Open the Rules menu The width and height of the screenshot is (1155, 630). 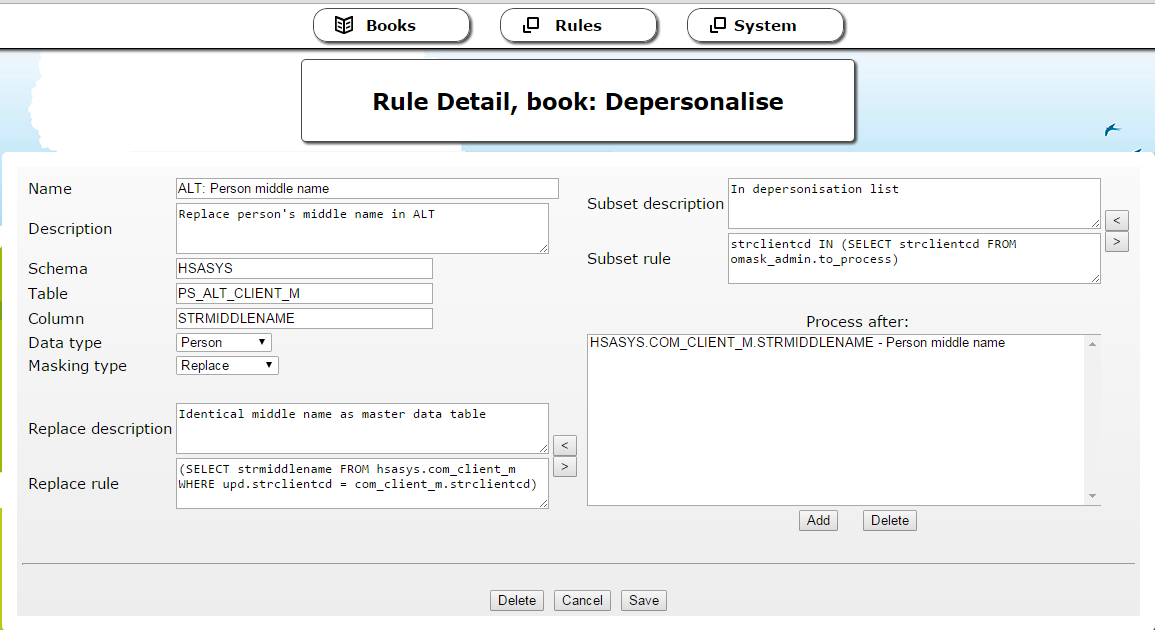(x=578, y=26)
